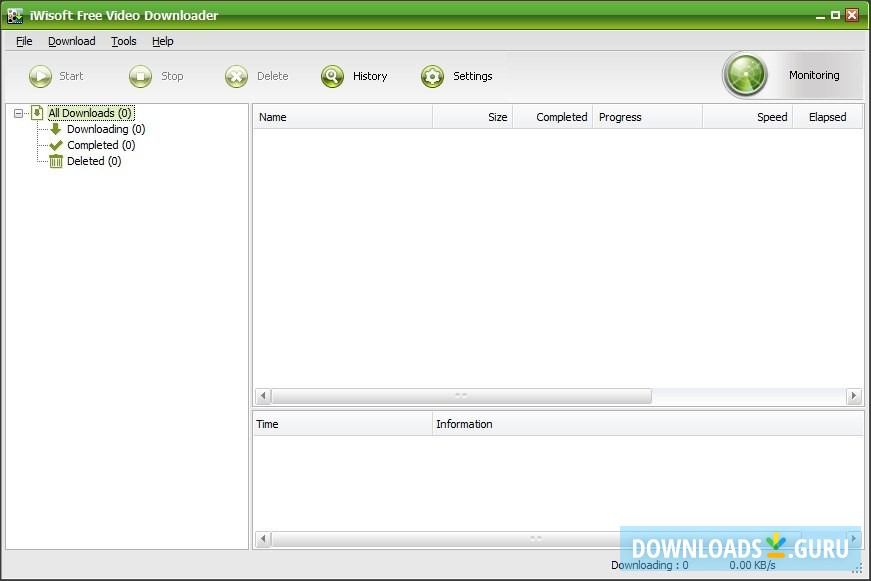Click the Monitoring radar icon

click(745, 75)
